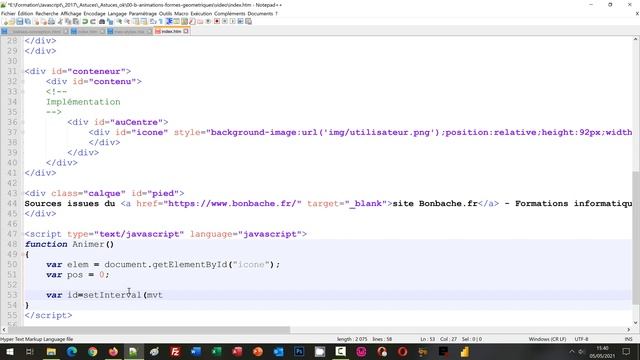Open File Explorer from the taskbar
This screenshot has width=640, height=360.
click(x=51, y=351)
